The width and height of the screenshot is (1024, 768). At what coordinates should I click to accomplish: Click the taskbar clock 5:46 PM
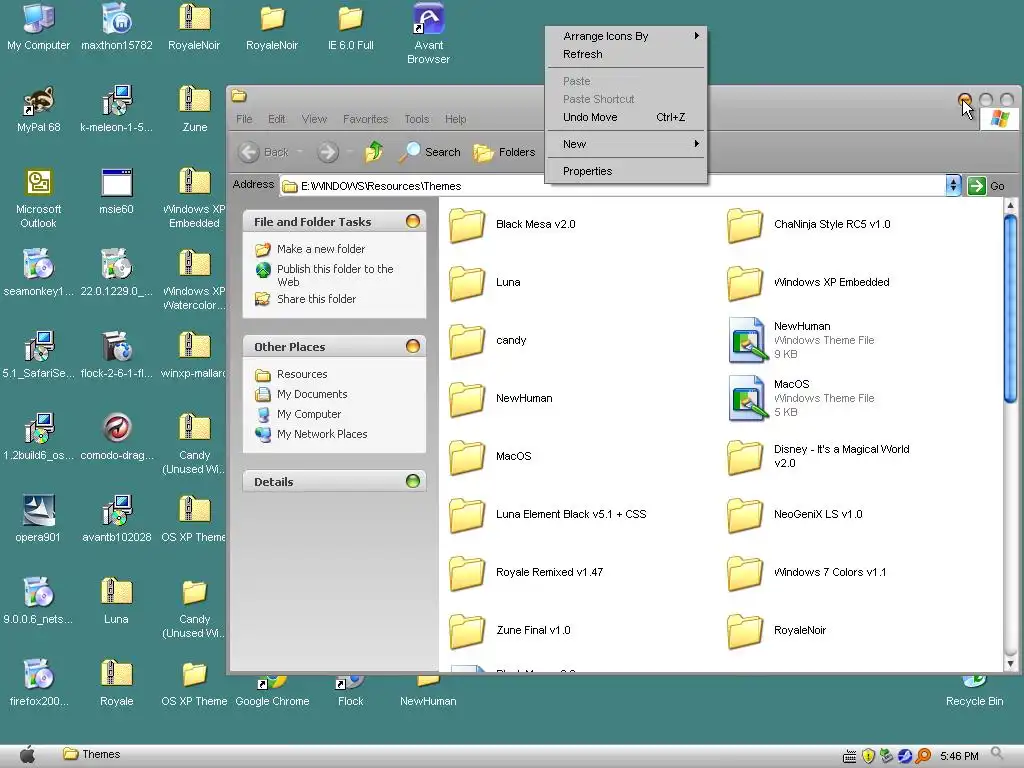coord(959,756)
